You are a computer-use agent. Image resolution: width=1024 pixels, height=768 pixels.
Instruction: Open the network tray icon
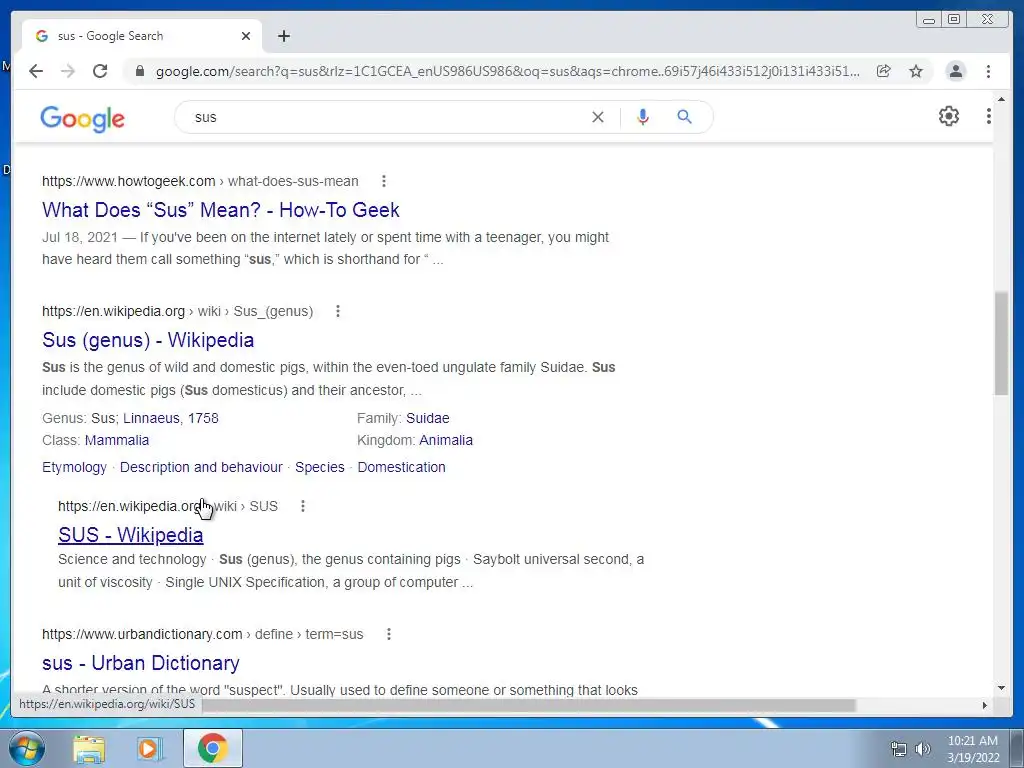pyautogui.click(x=899, y=749)
